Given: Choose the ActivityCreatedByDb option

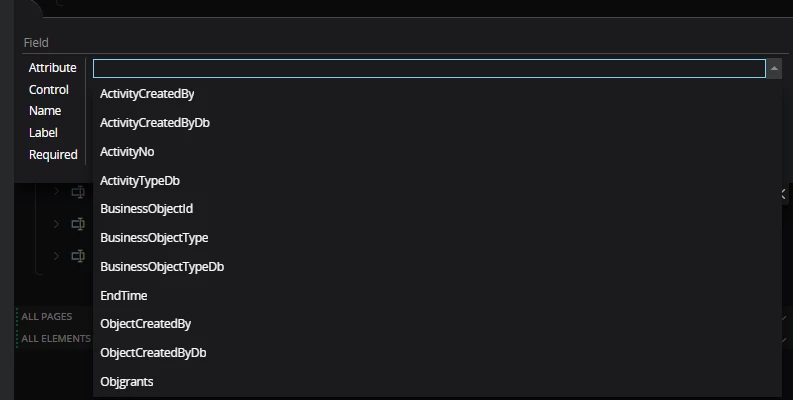Looking at the screenshot, I should 155,123.
